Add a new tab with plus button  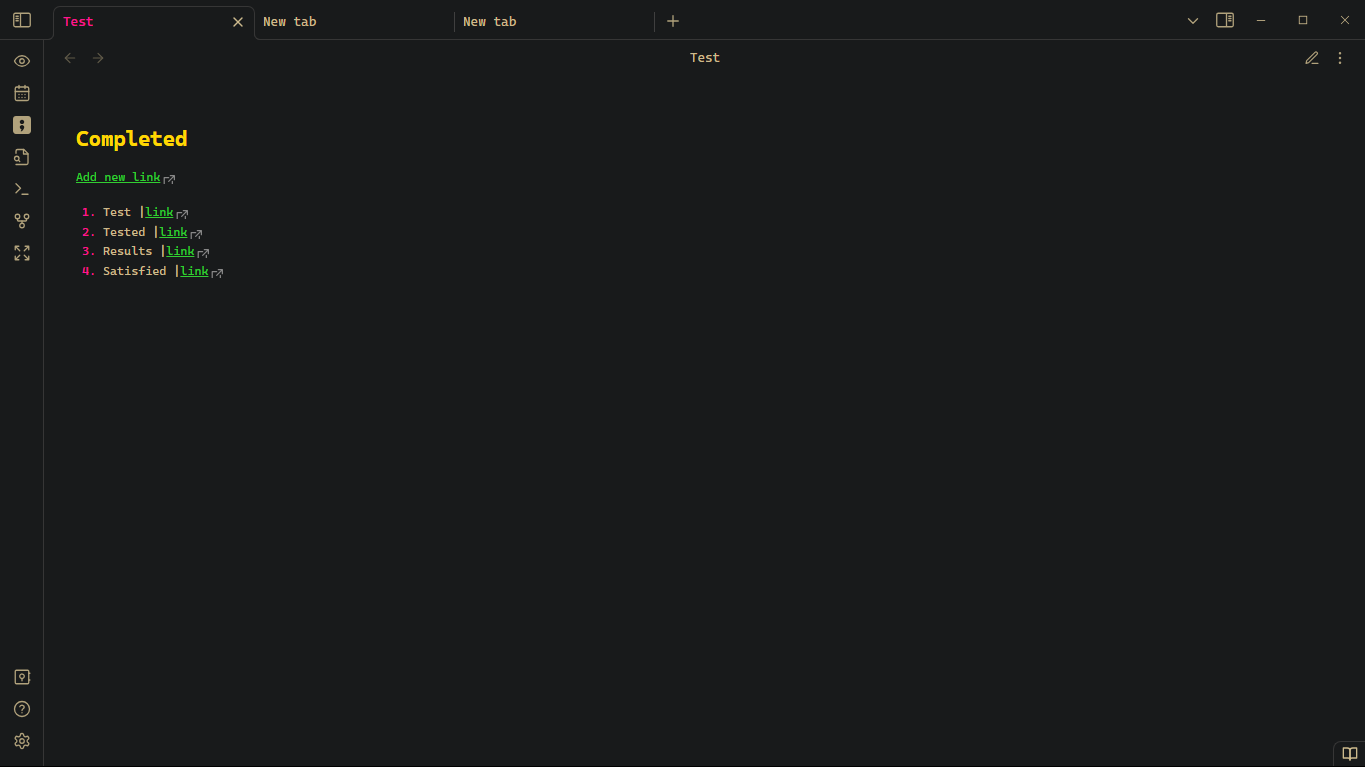pos(673,21)
